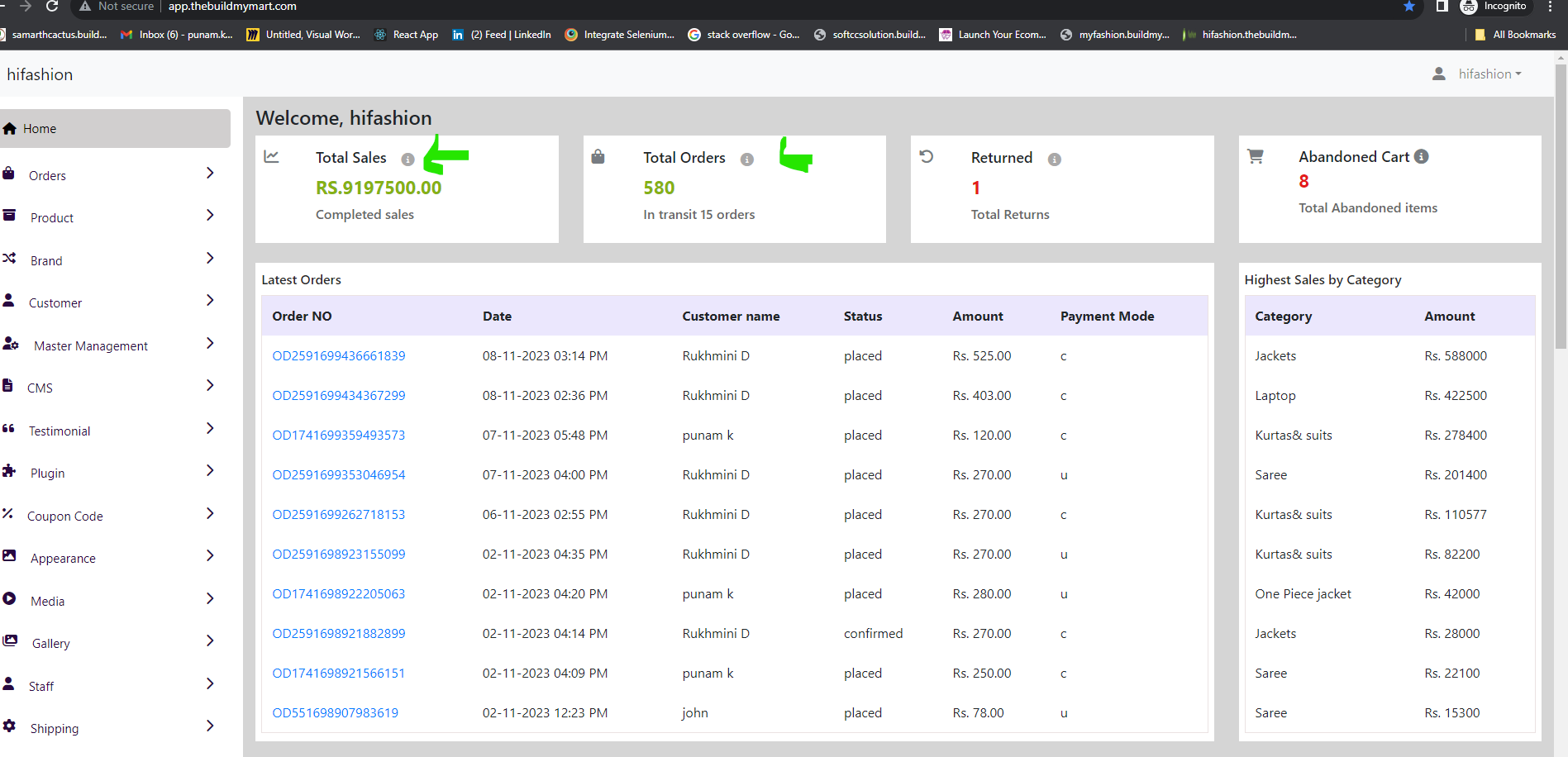Open order OD1741699359493573

tap(339, 436)
